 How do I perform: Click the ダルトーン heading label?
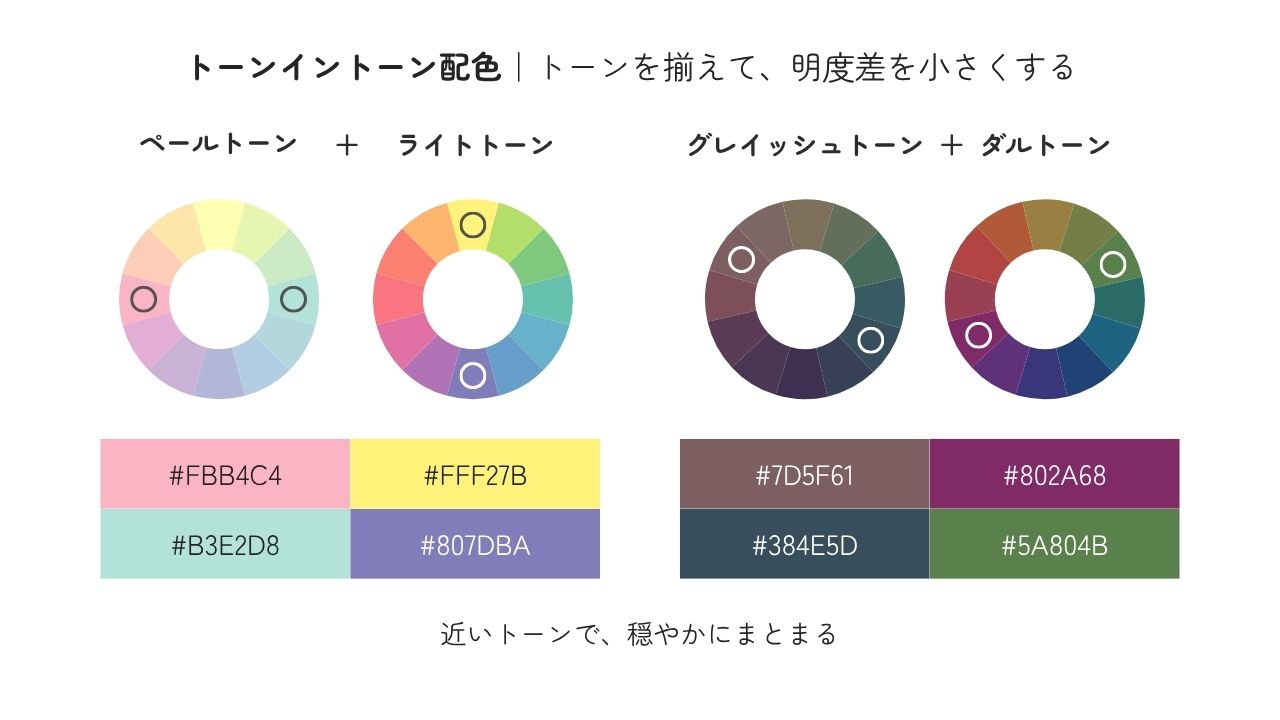pos(1045,145)
